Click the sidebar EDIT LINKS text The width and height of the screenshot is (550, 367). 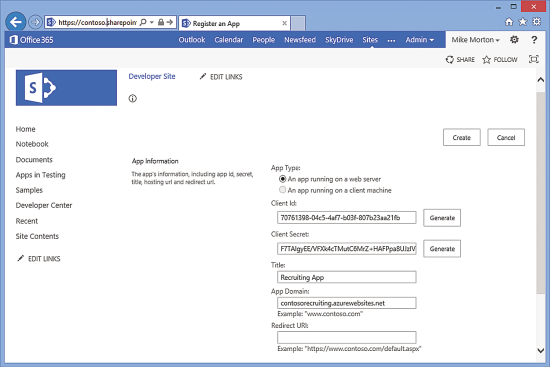coord(44,259)
